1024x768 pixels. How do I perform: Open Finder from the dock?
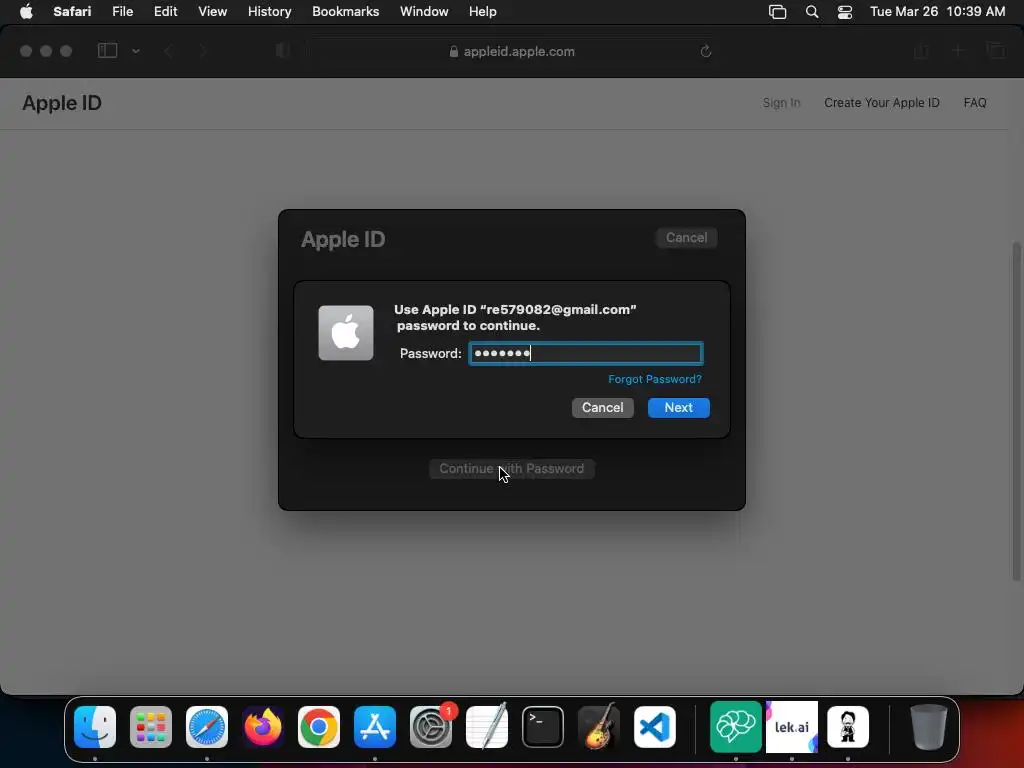[95, 727]
